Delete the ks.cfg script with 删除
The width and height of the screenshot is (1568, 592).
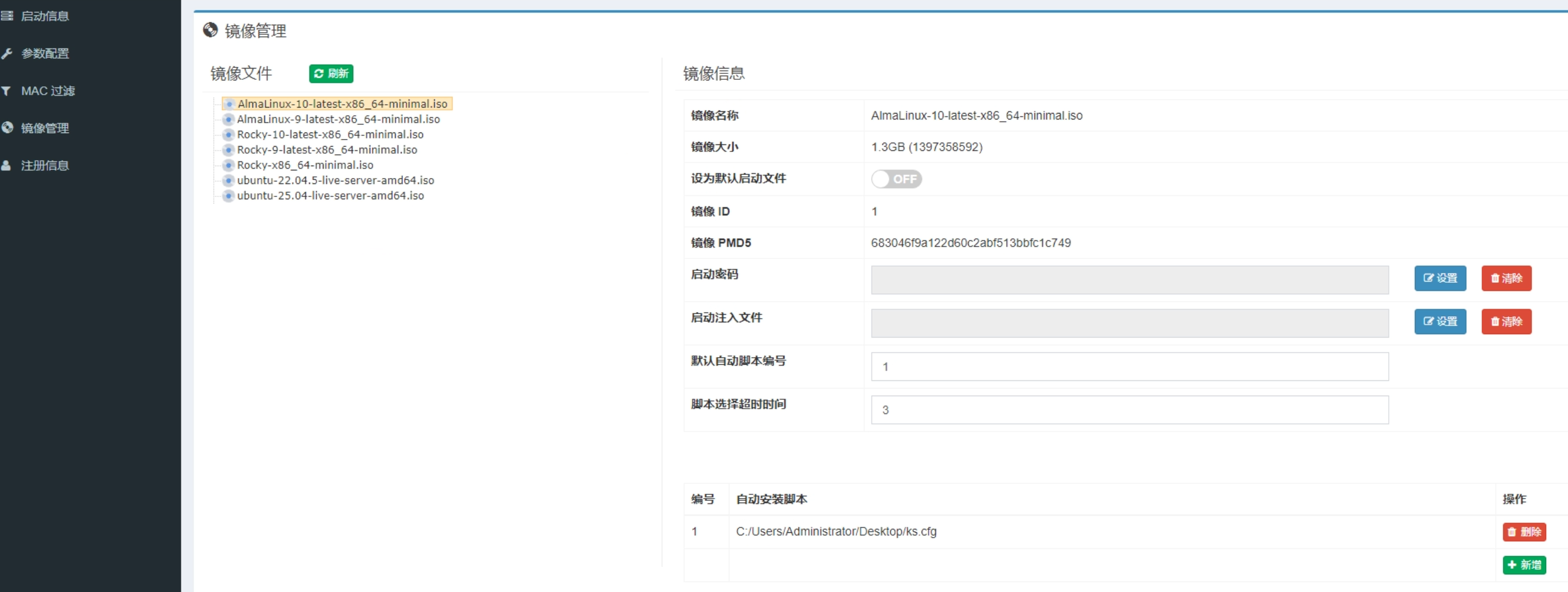[x=1524, y=532]
